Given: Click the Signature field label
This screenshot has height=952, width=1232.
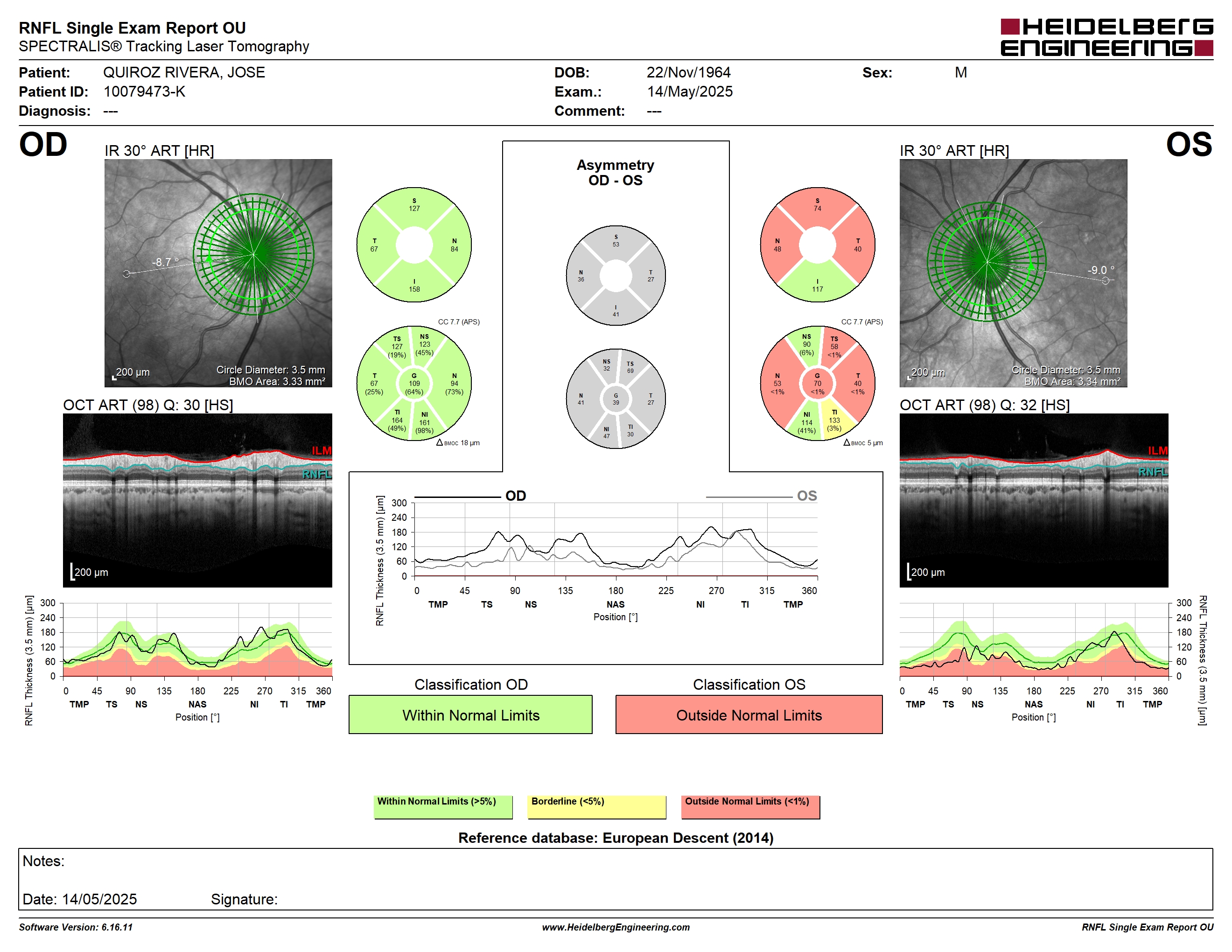Looking at the screenshot, I should point(244,899).
